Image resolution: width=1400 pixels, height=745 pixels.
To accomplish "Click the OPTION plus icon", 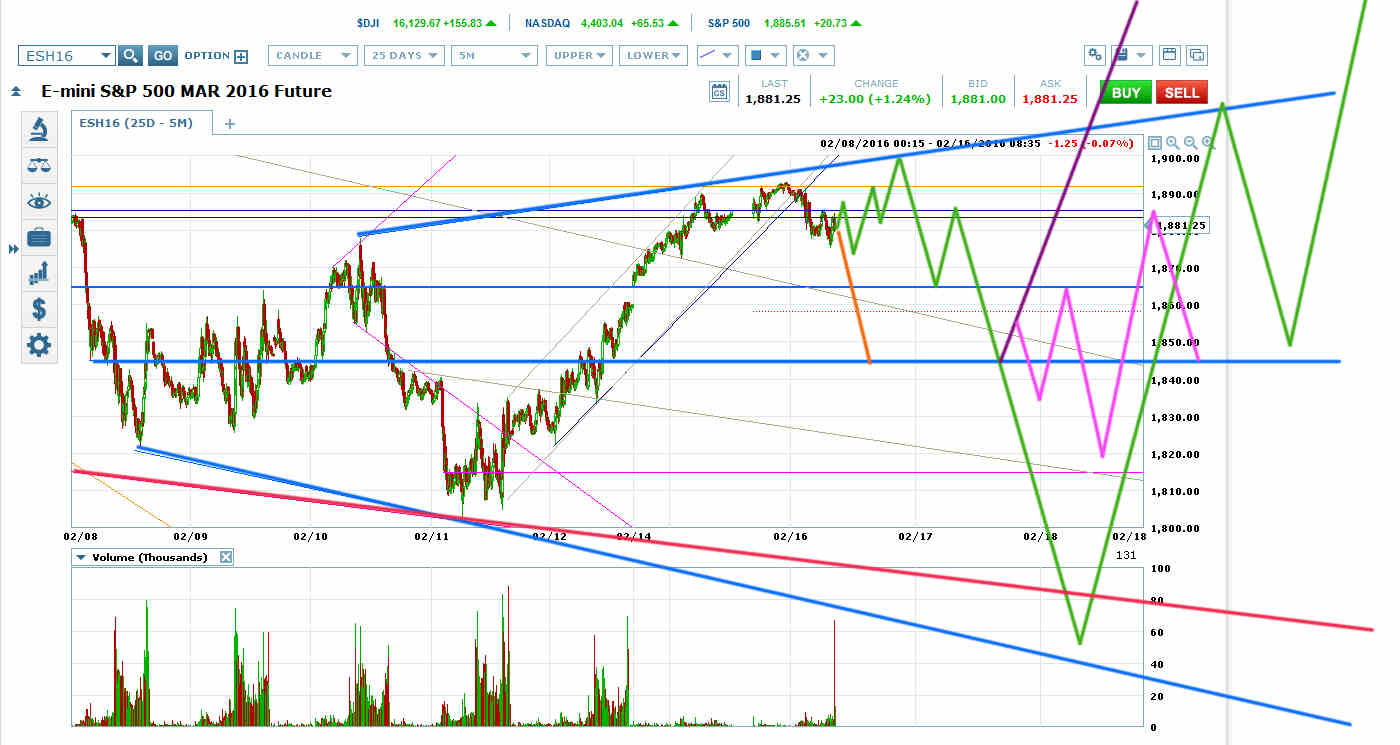I will (241, 56).
